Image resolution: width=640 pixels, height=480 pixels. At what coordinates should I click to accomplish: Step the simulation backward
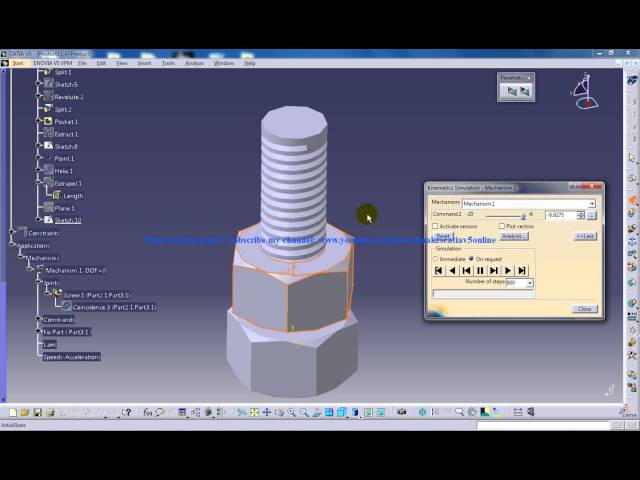pos(466,271)
